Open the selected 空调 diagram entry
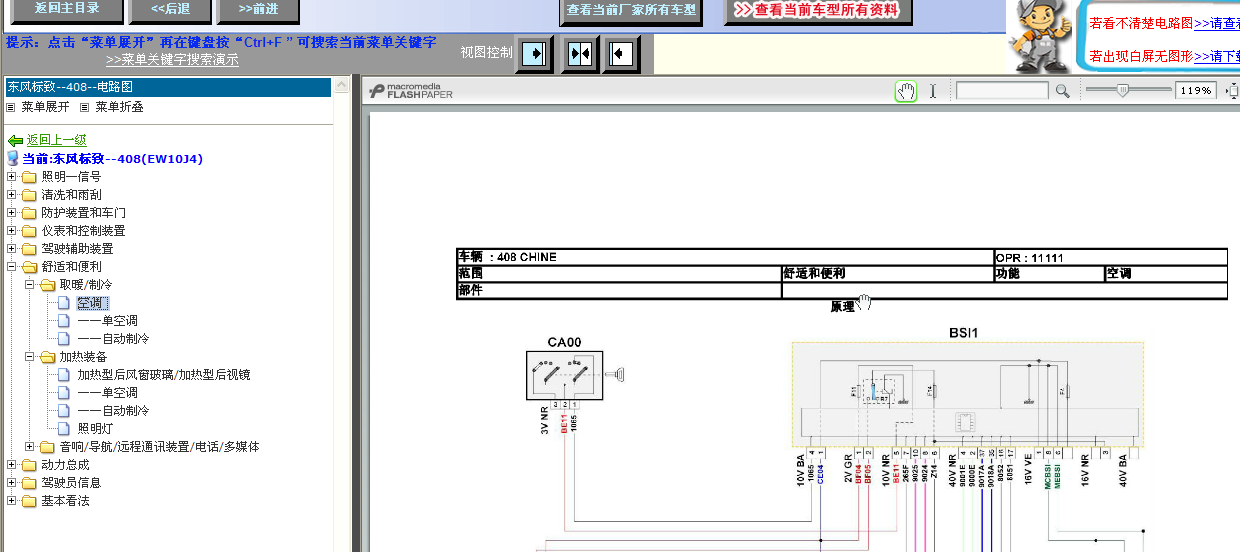1240x552 pixels. [91, 303]
